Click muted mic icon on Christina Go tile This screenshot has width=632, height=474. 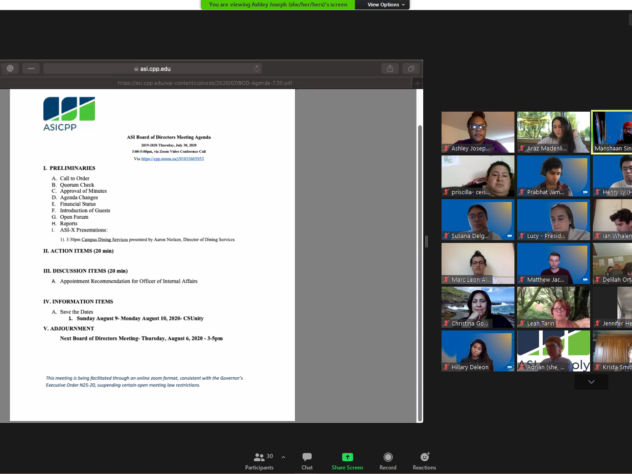[x=446, y=323]
